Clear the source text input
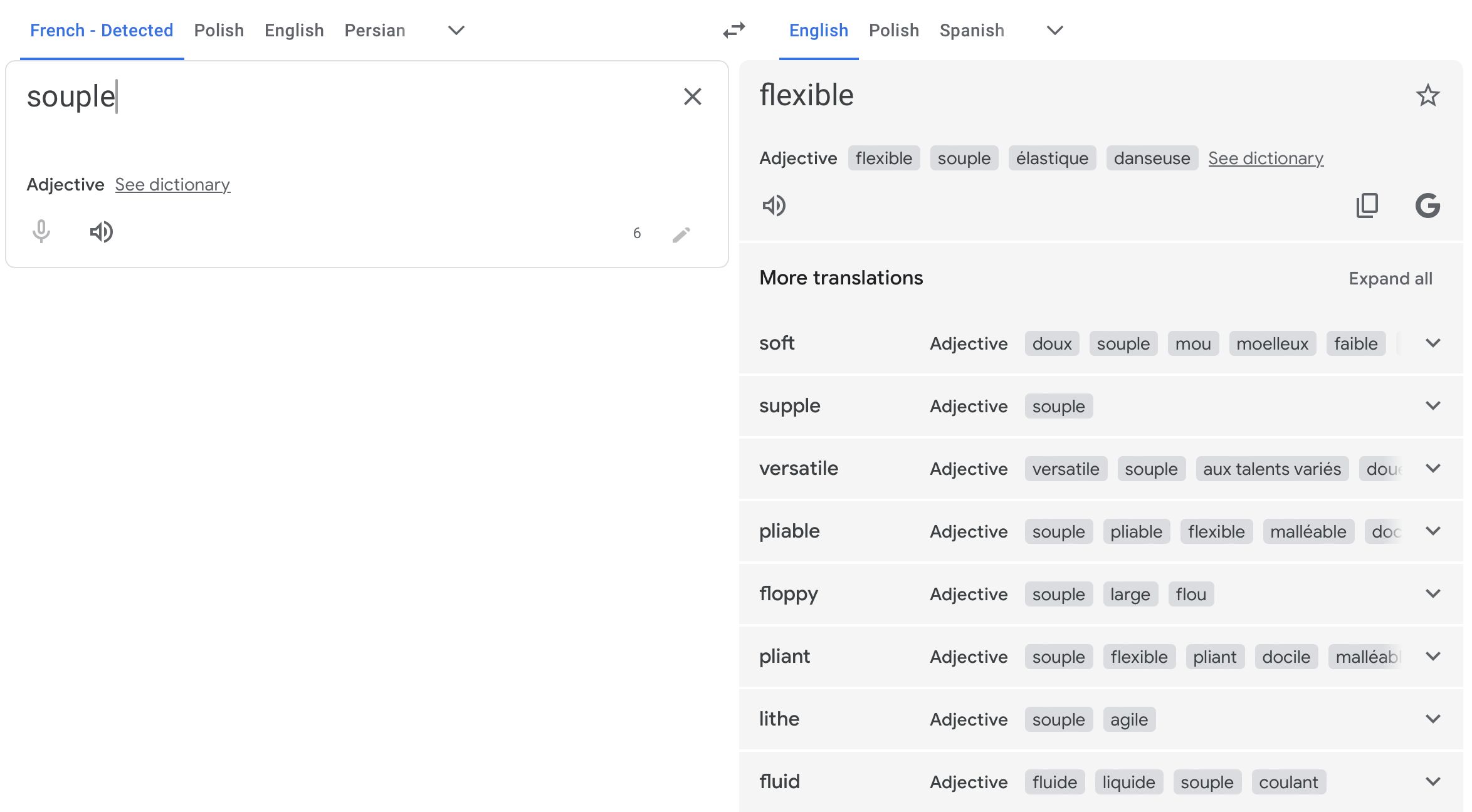Screen dimensions: 1472x812 pyautogui.click(x=692, y=96)
